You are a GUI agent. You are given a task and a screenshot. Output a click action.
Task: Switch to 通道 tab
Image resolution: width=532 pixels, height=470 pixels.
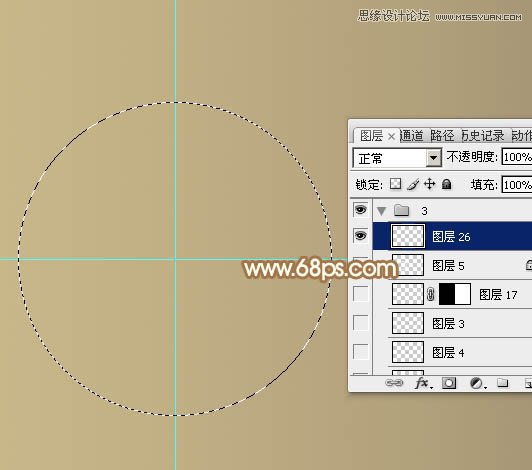[x=412, y=136]
